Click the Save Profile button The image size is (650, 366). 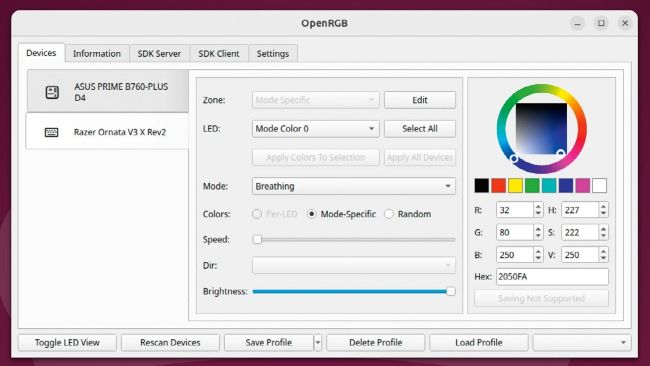coord(269,342)
